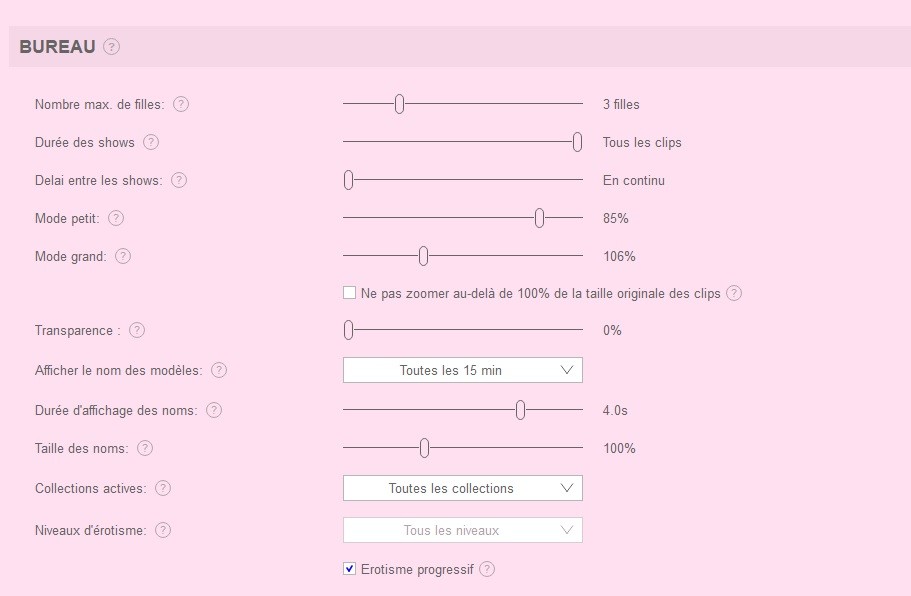Screen dimensions: 911x596
Task: Click the Mode petit help icon
Action: click(x=116, y=218)
